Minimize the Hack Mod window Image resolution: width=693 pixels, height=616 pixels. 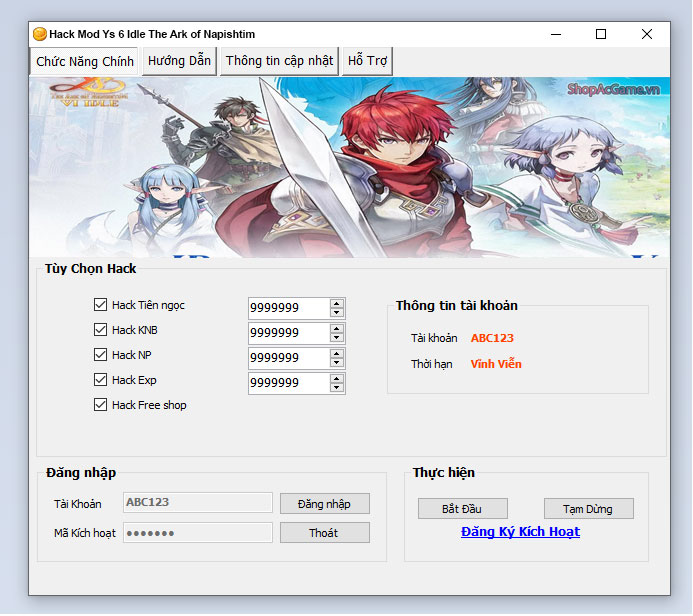[556, 34]
